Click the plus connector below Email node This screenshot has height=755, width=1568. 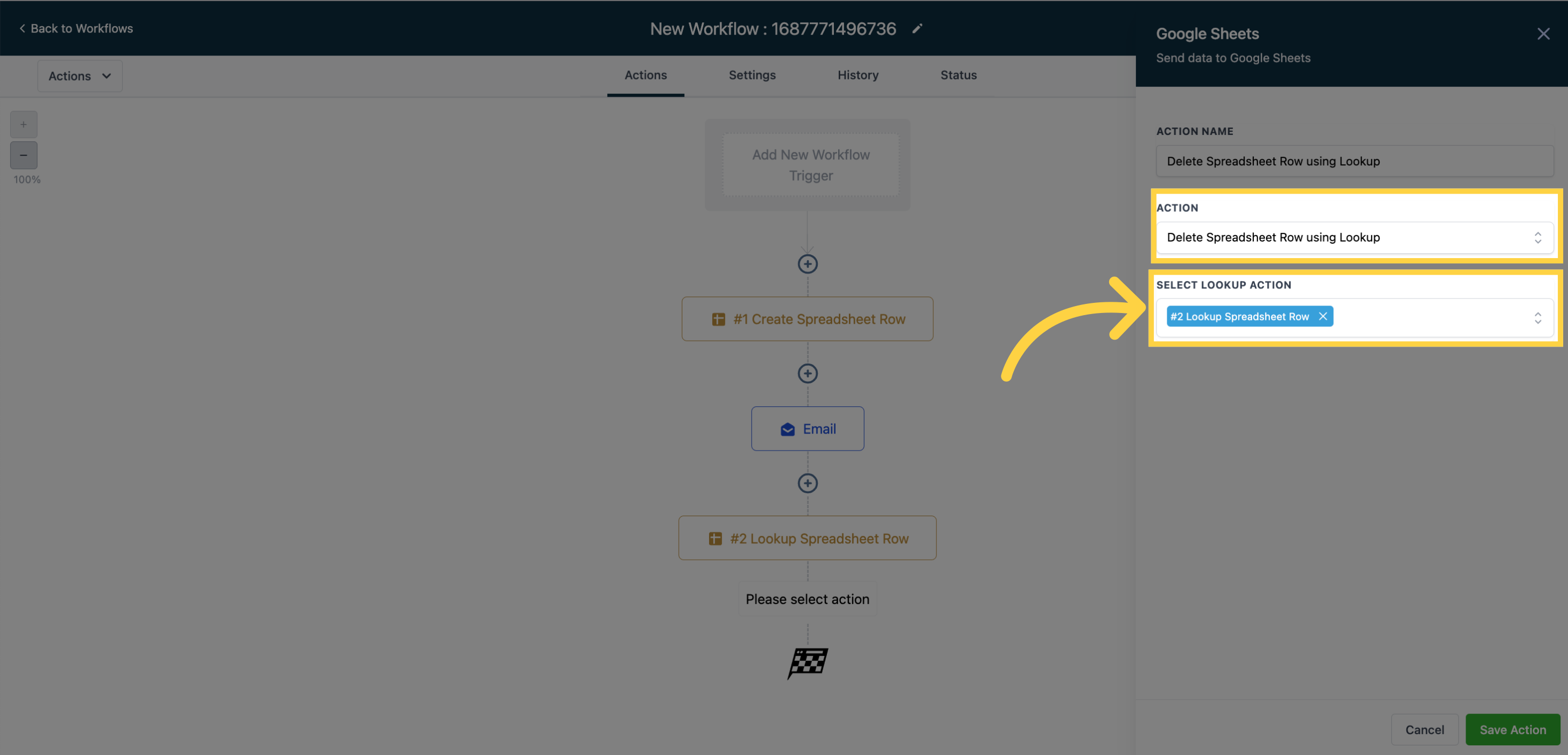807,483
